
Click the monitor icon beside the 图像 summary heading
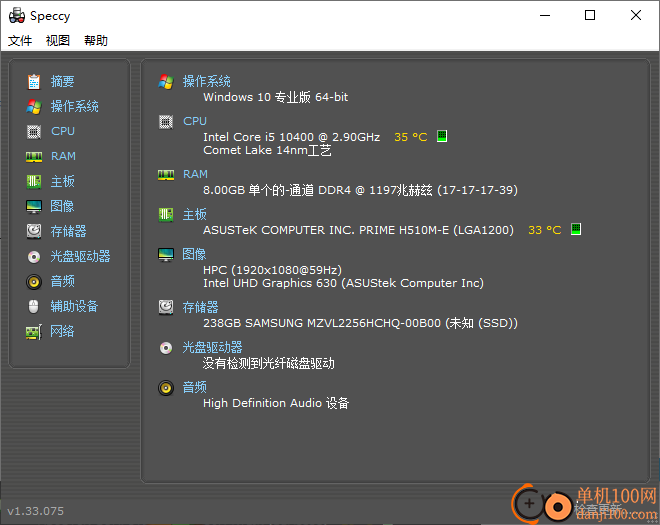click(166, 255)
